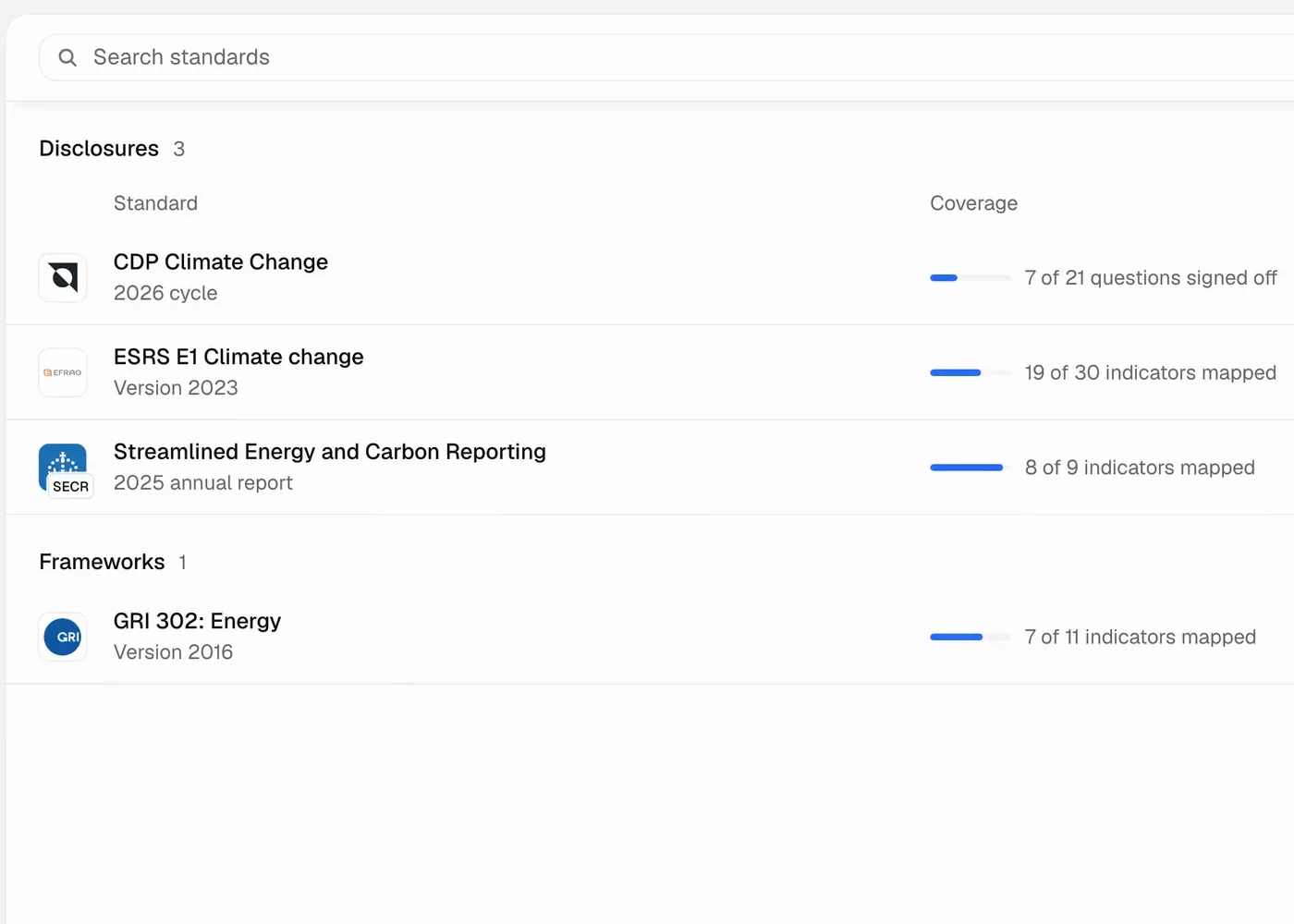Image resolution: width=1294 pixels, height=924 pixels.
Task: Click '19 of 30 indicators mapped'
Action: pyautogui.click(x=1151, y=372)
